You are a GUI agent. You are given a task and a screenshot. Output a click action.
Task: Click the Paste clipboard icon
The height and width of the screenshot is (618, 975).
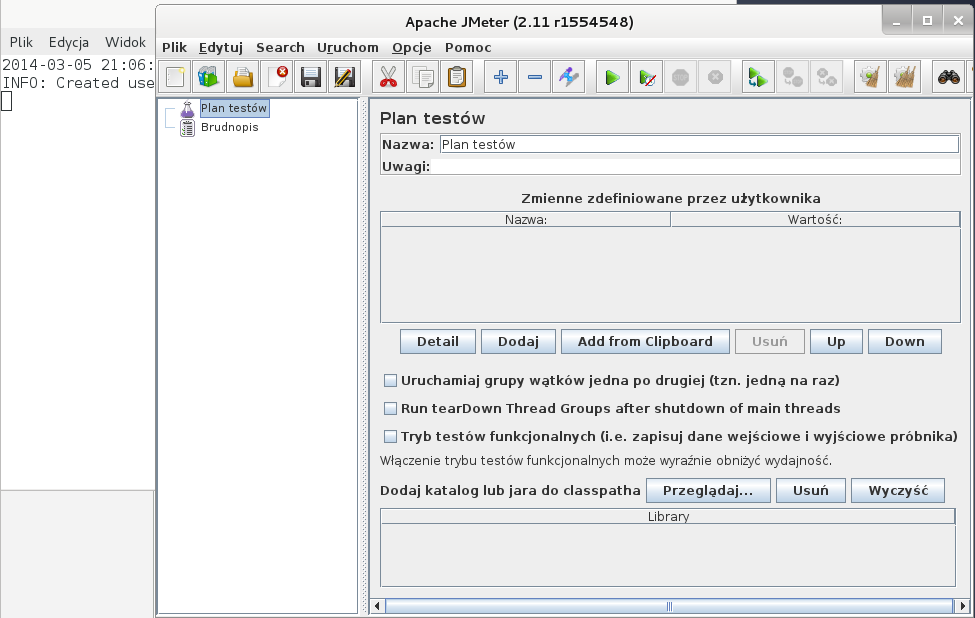456,77
